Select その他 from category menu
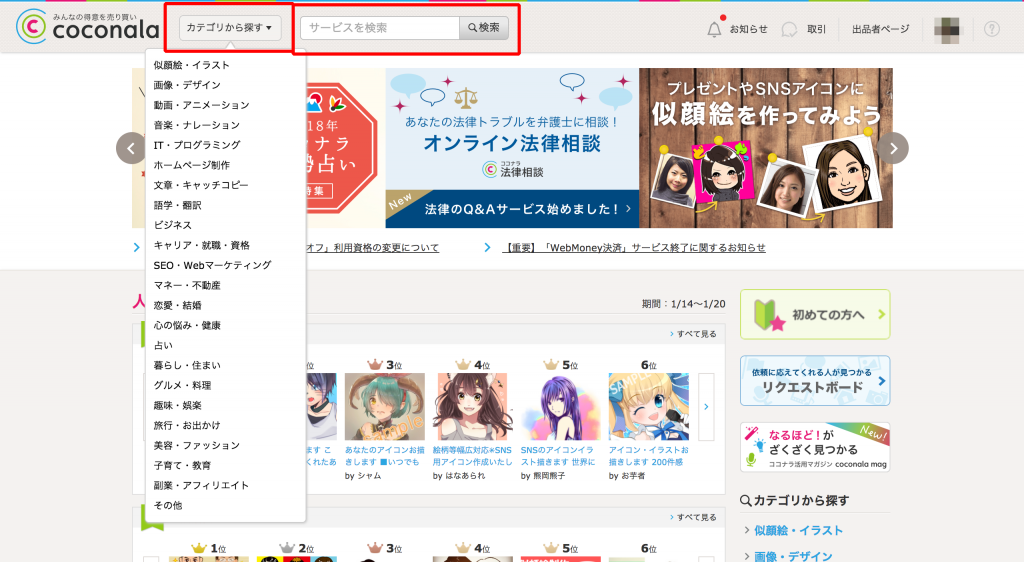 (x=168, y=506)
